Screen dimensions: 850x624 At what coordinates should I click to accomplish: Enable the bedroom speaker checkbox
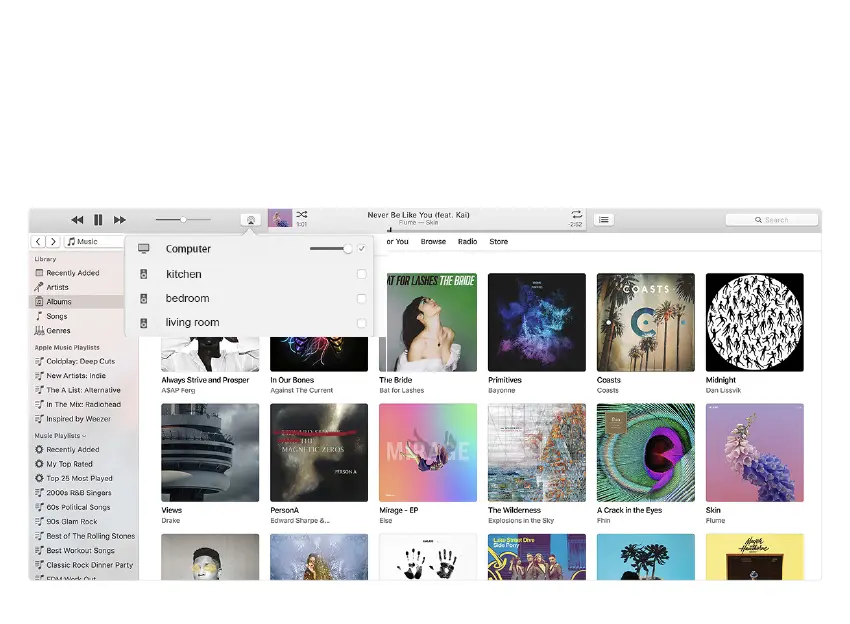click(362, 299)
